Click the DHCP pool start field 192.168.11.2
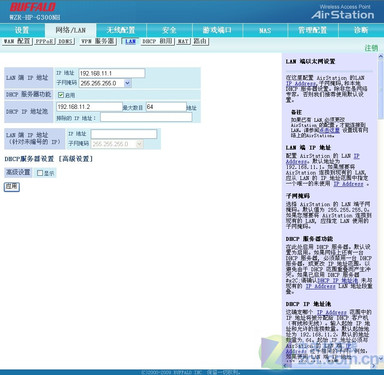Image resolution: width=384 pixels, height=375 pixels. [89, 107]
